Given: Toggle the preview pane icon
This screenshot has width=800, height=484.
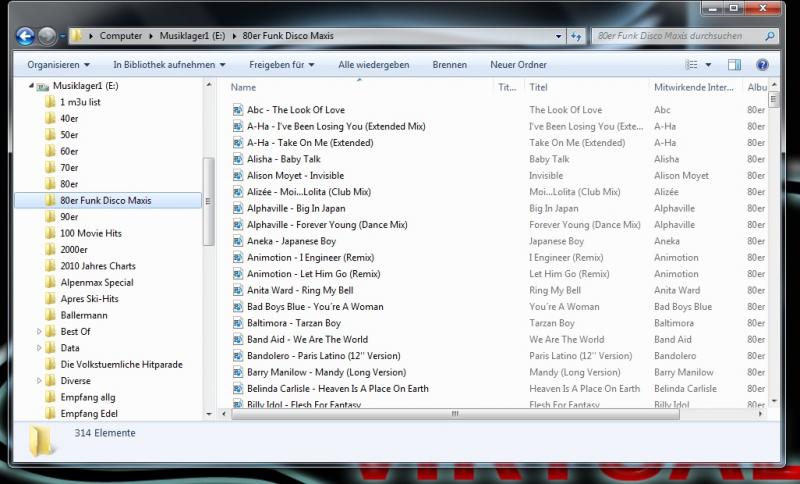Looking at the screenshot, I should (x=734, y=65).
